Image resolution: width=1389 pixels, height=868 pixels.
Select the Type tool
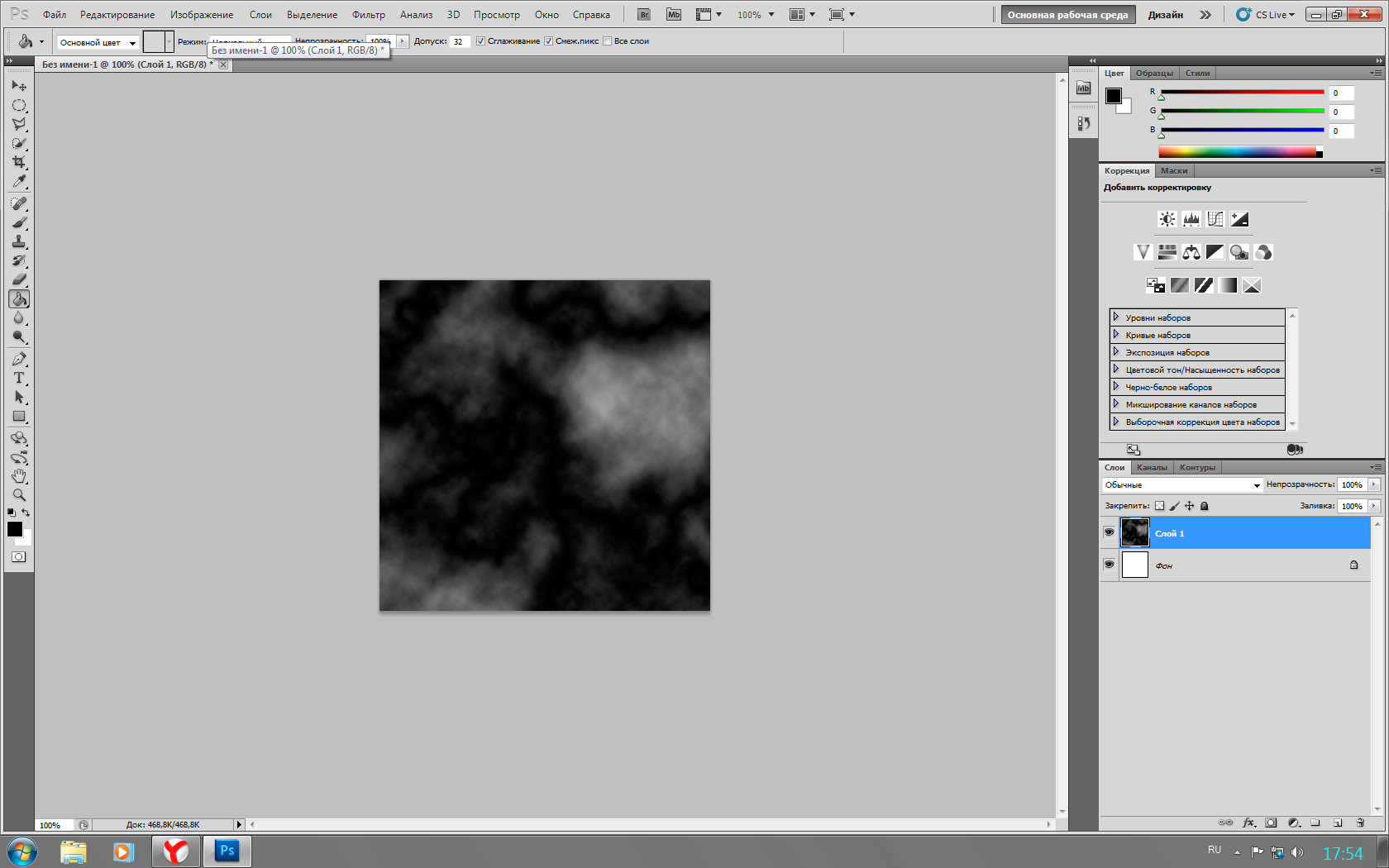(x=19, y=378)
